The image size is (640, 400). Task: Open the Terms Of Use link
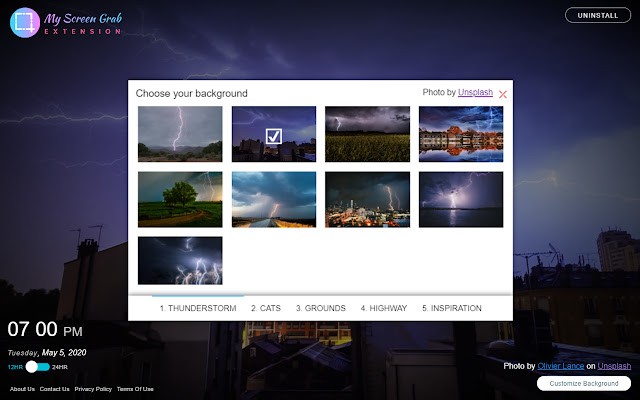pyautogui.click(x=135, y=389)
